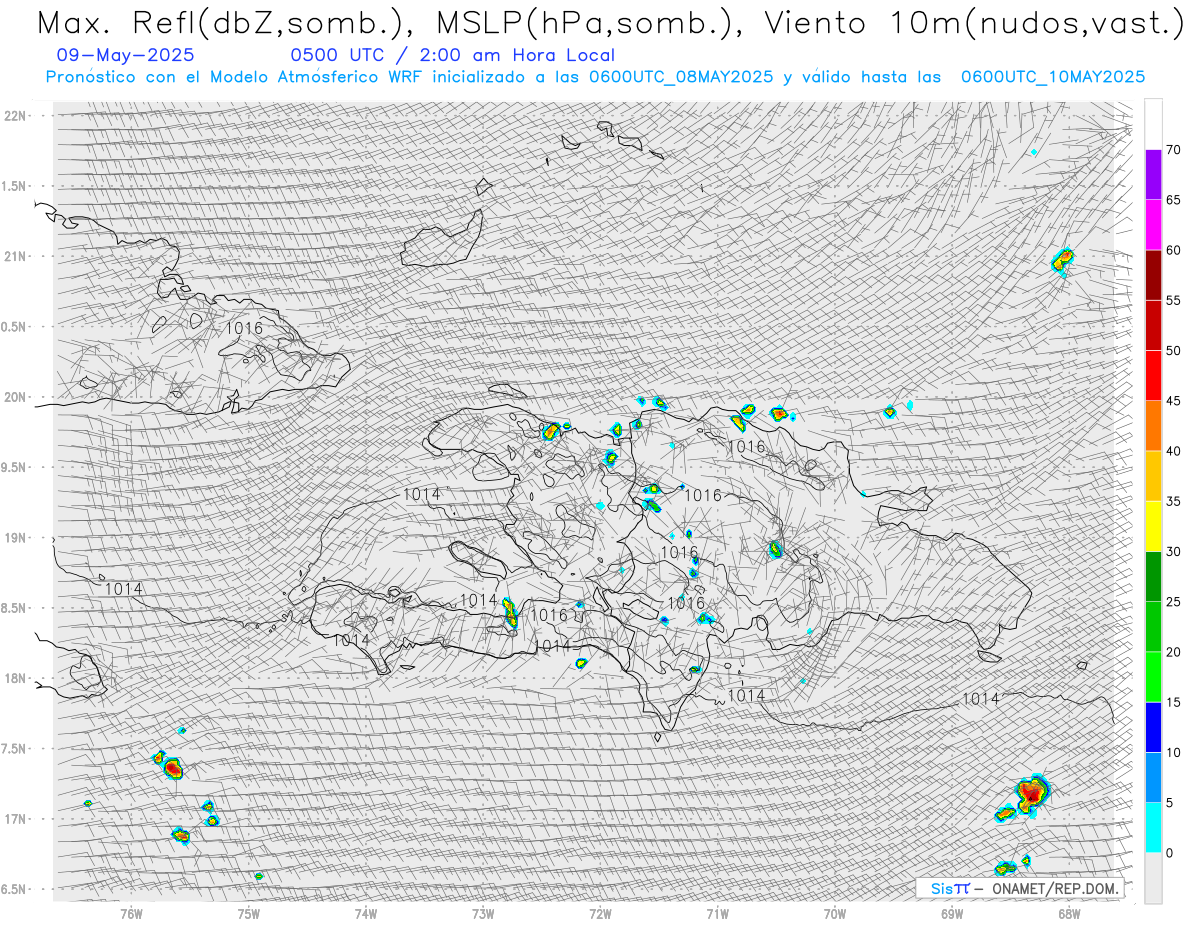Click the clipped latitude axis label 6.5N

15,889
